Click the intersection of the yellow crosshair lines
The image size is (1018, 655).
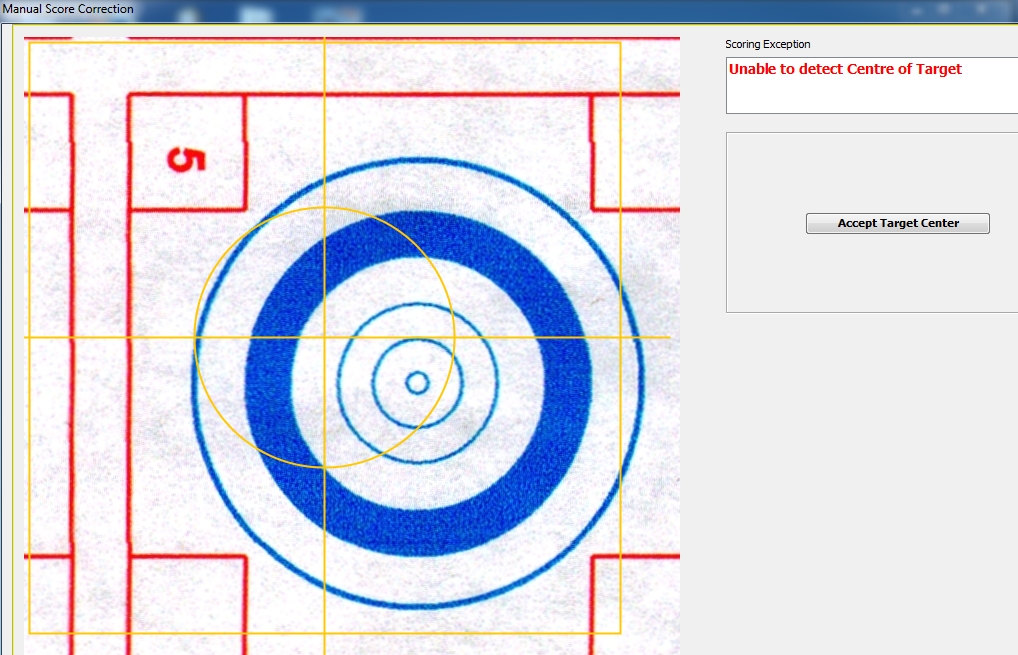[x=324, y=337]
